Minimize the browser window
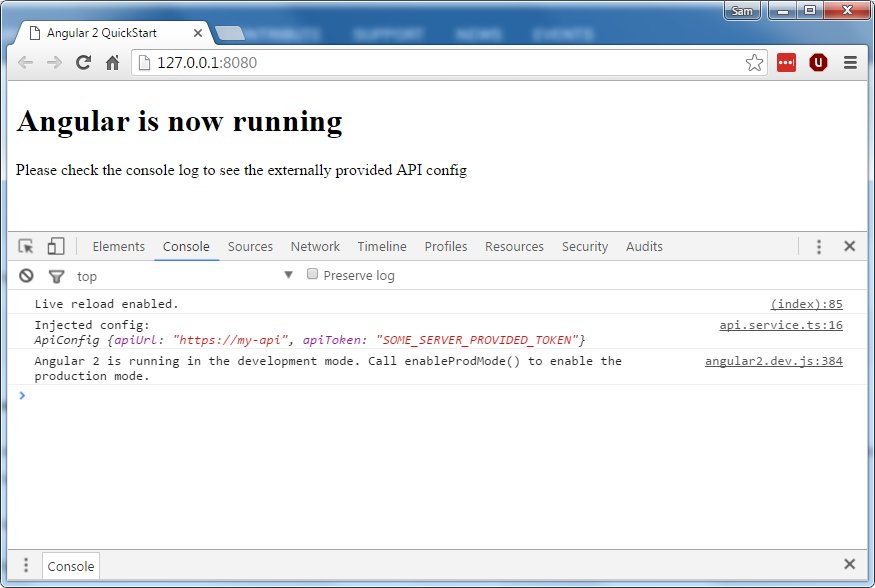Viewport: 875px width, 588px height. pyautogui.click(x=783, y=11)
